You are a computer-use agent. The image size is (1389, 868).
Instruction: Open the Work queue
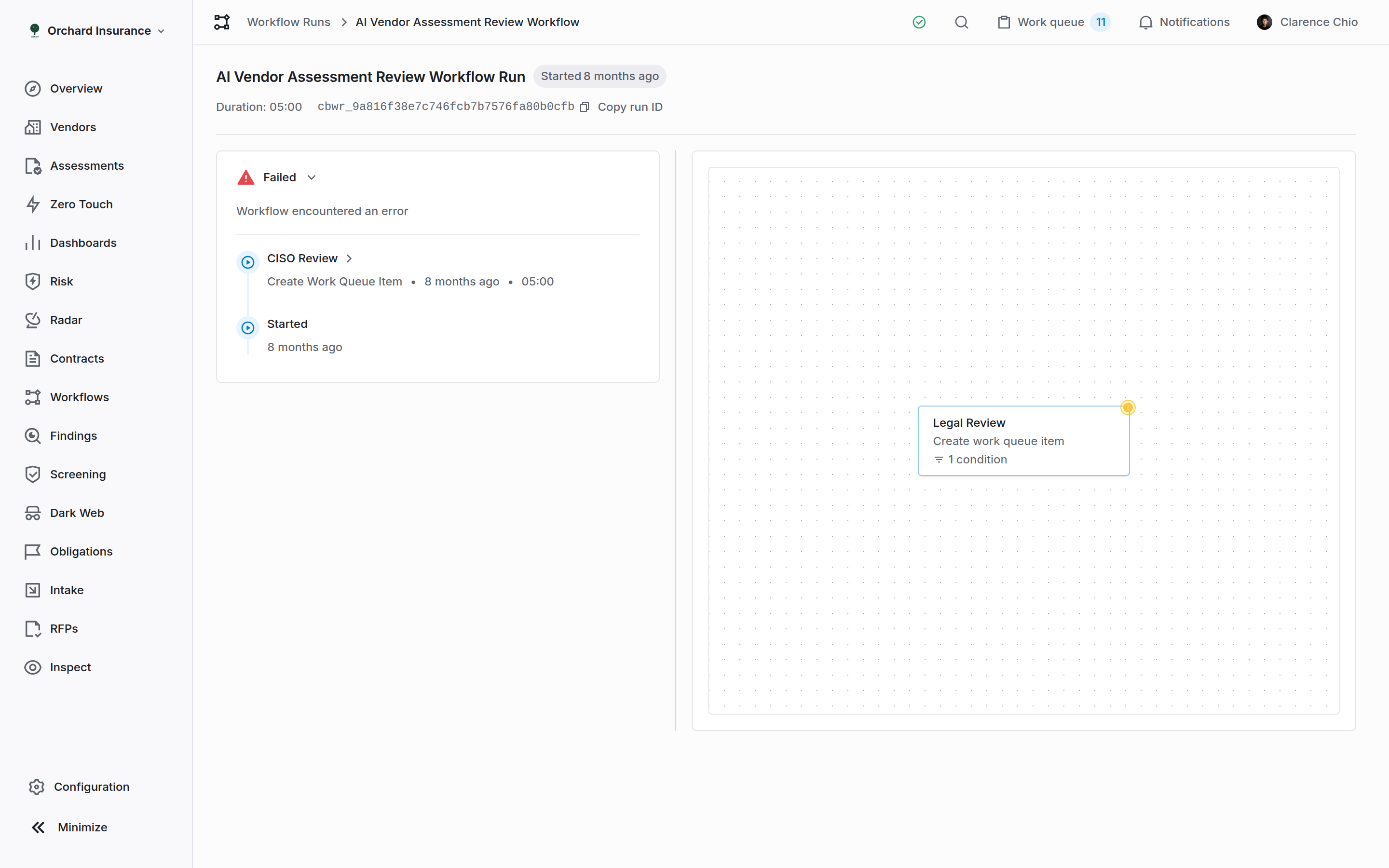[1054, 22]
